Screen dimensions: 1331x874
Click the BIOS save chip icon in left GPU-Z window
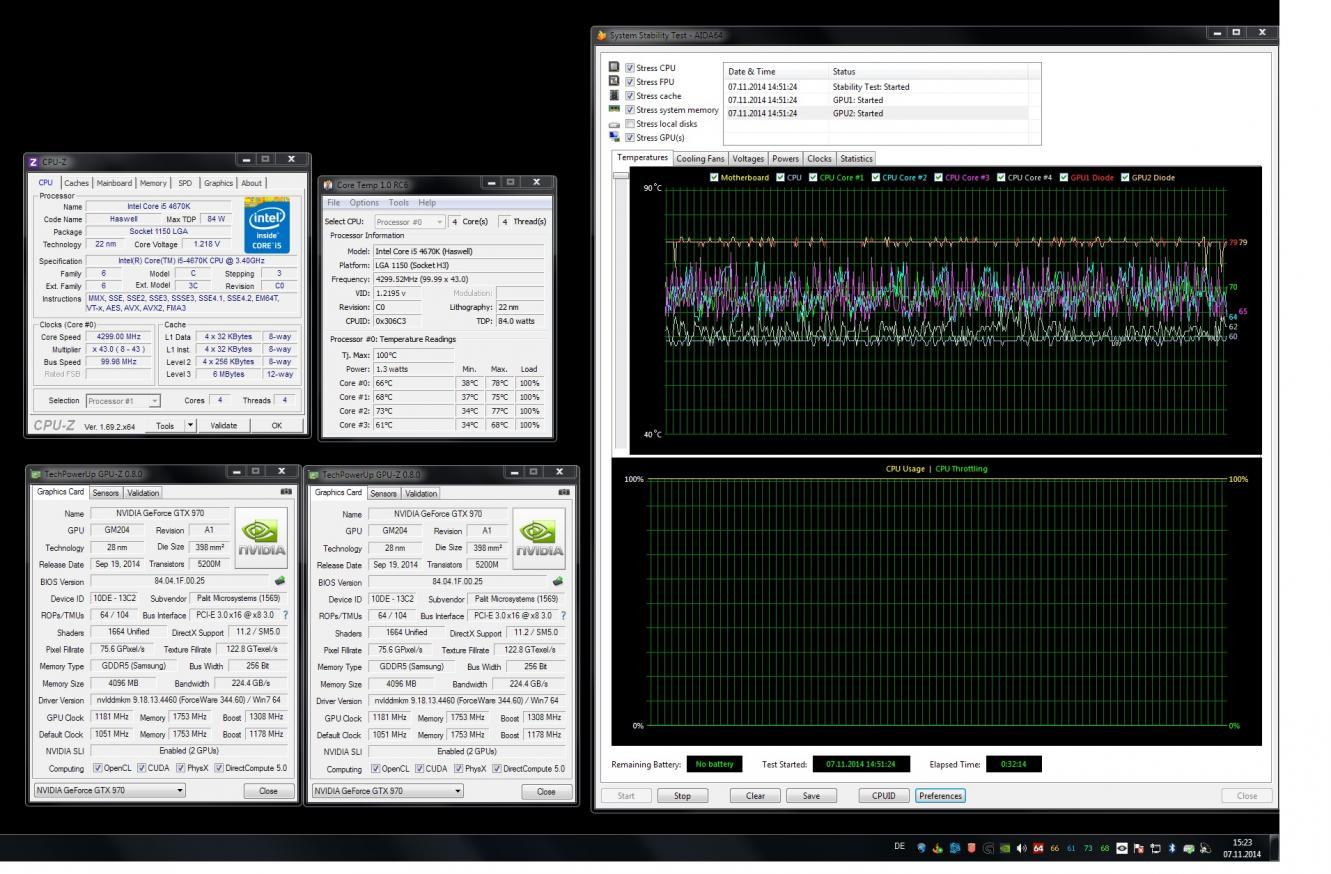[x=279, y=580]
